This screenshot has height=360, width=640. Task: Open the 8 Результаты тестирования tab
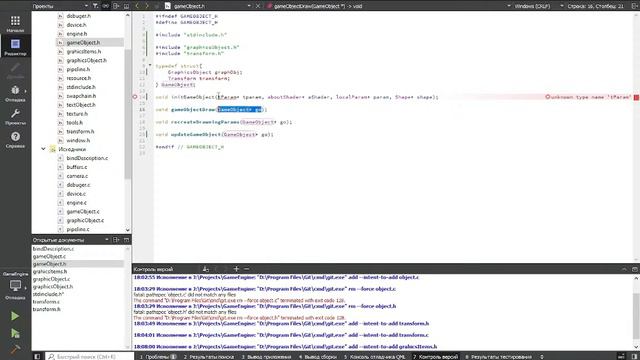[x=498, y=356]
